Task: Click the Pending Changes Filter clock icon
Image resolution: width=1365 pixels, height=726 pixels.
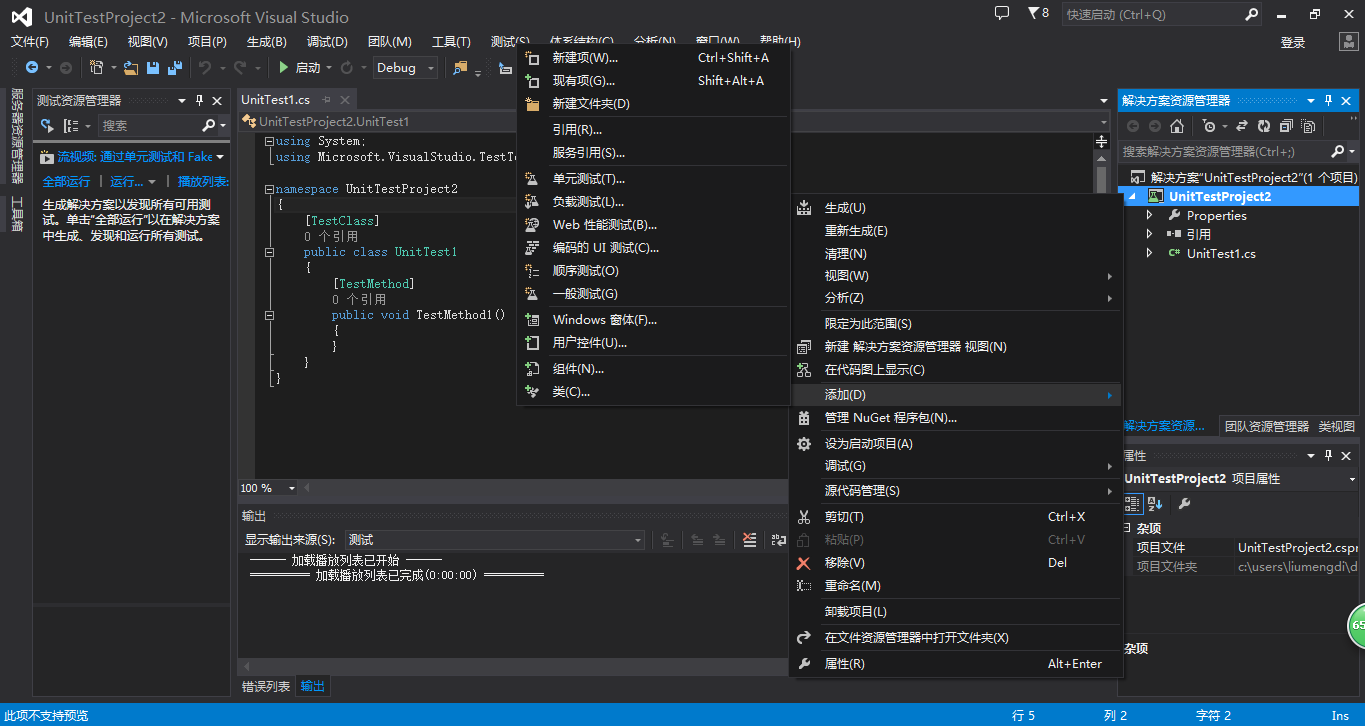Action: pos(1209,126)
